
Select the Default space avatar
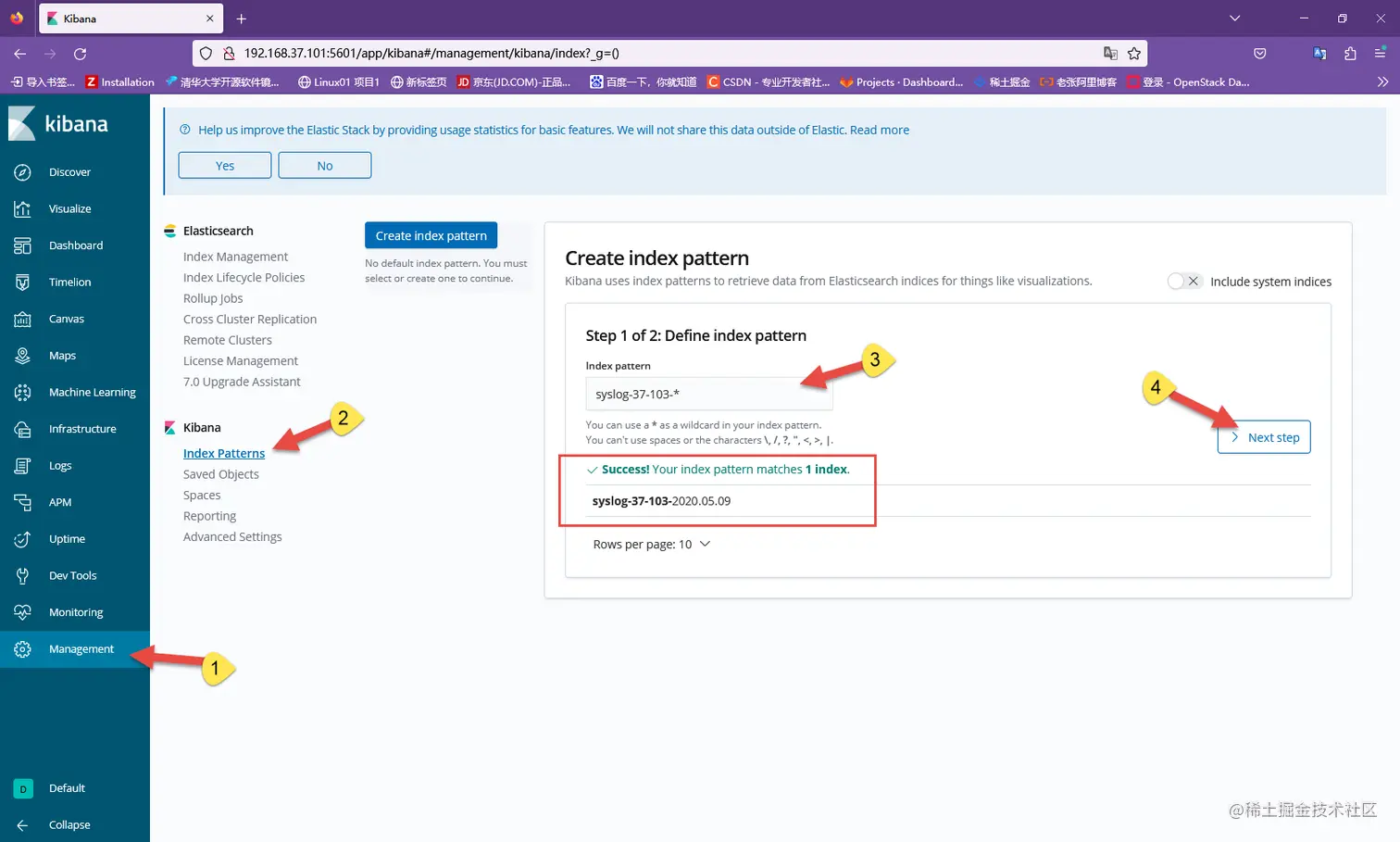(x=23, y=788)
